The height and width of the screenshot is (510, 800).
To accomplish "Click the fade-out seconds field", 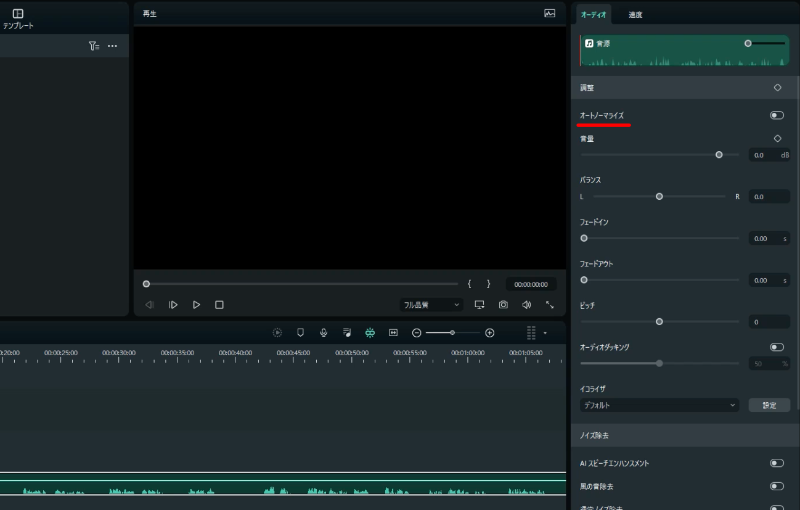I will 769,280.
